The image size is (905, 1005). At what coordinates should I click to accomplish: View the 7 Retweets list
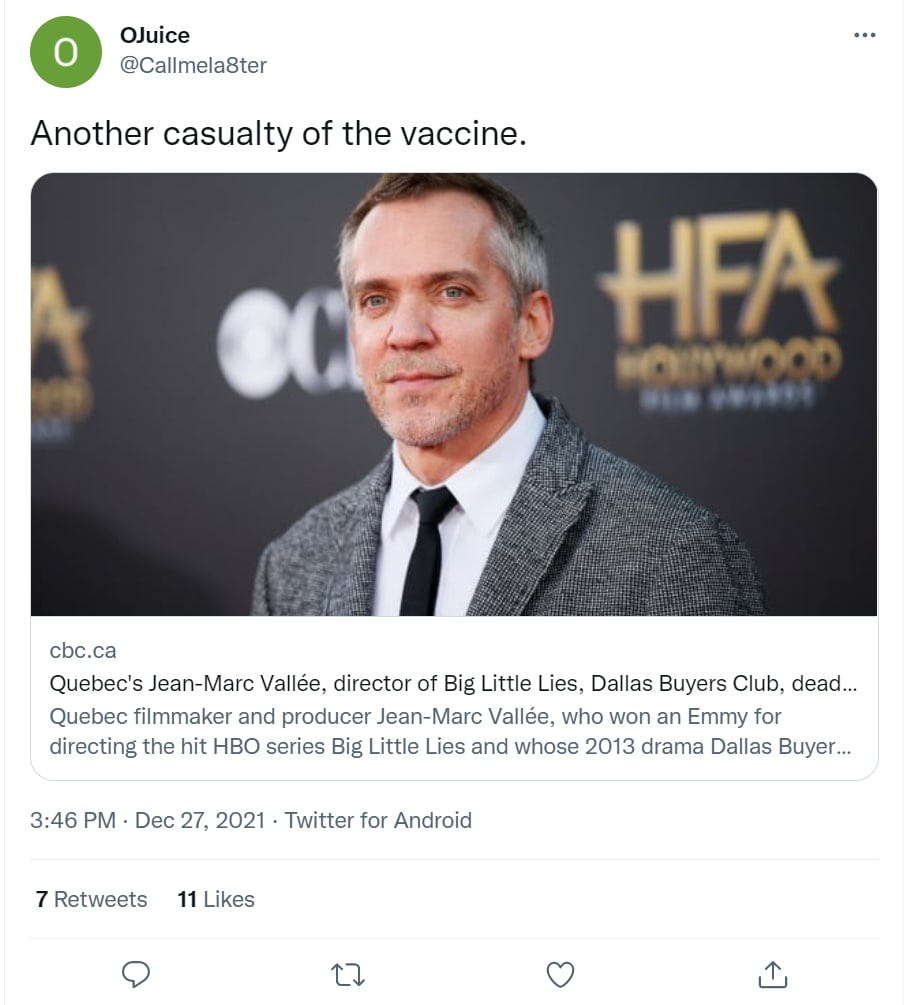(91, 899)
